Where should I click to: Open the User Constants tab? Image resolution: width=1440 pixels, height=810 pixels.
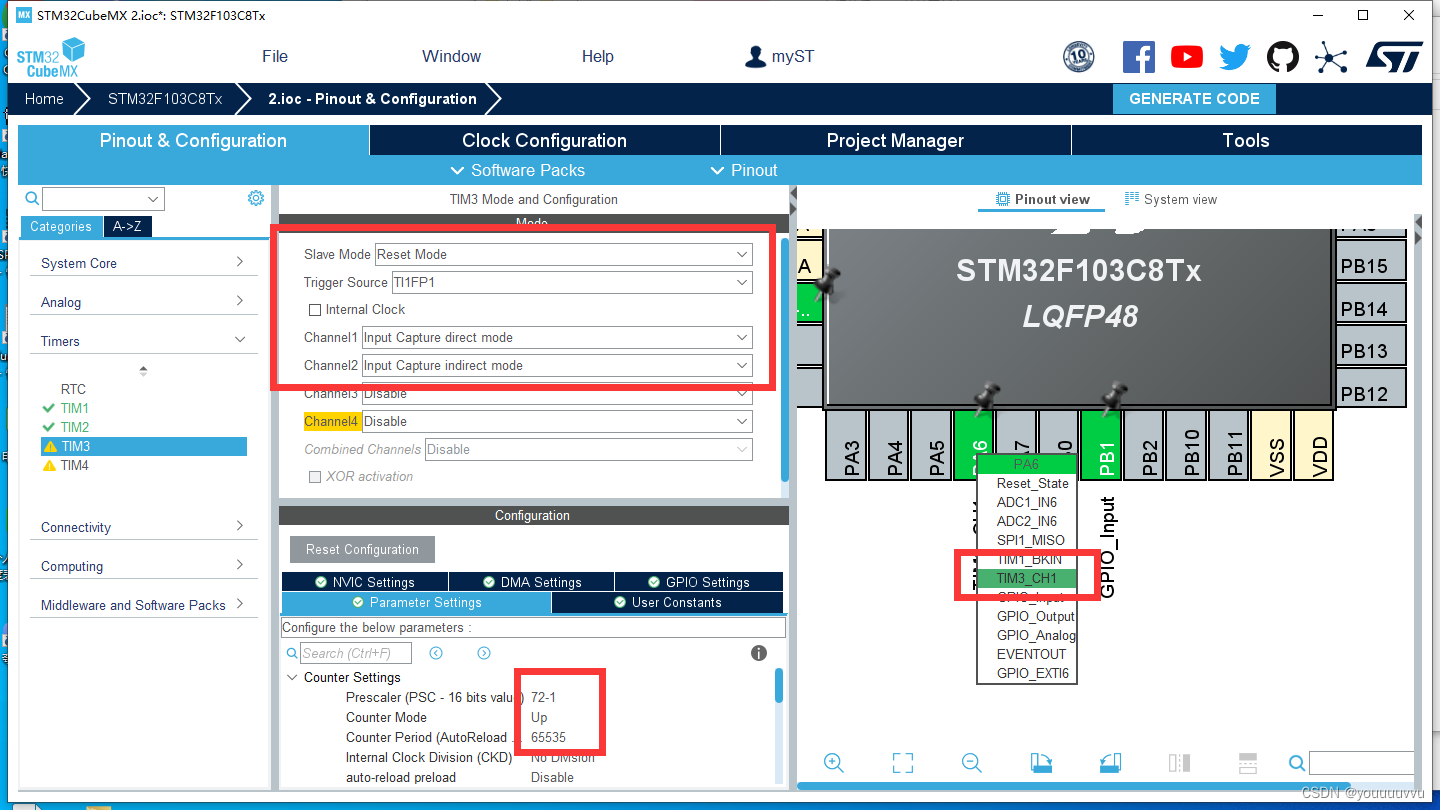coord(667,603)
